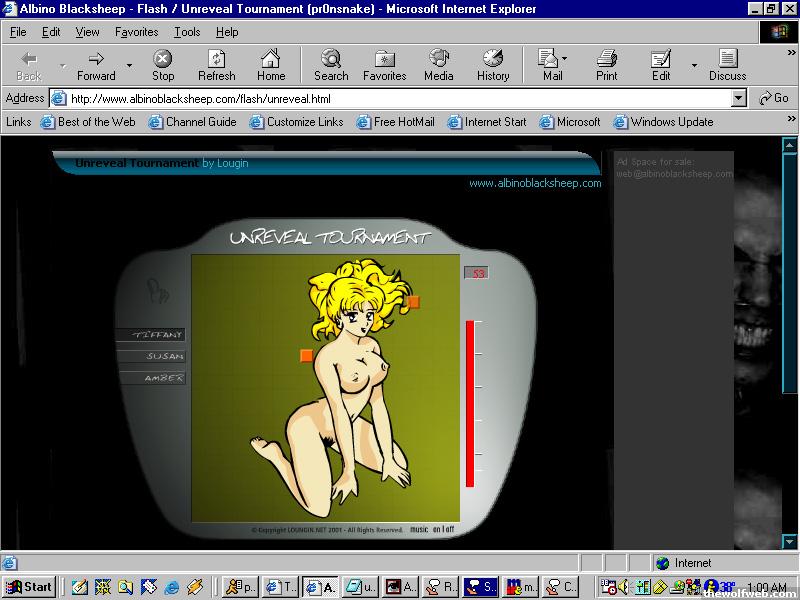This screenshot has height=600, width=800.
Task: Open the Tools menu
Action: (x=186, y=32)
